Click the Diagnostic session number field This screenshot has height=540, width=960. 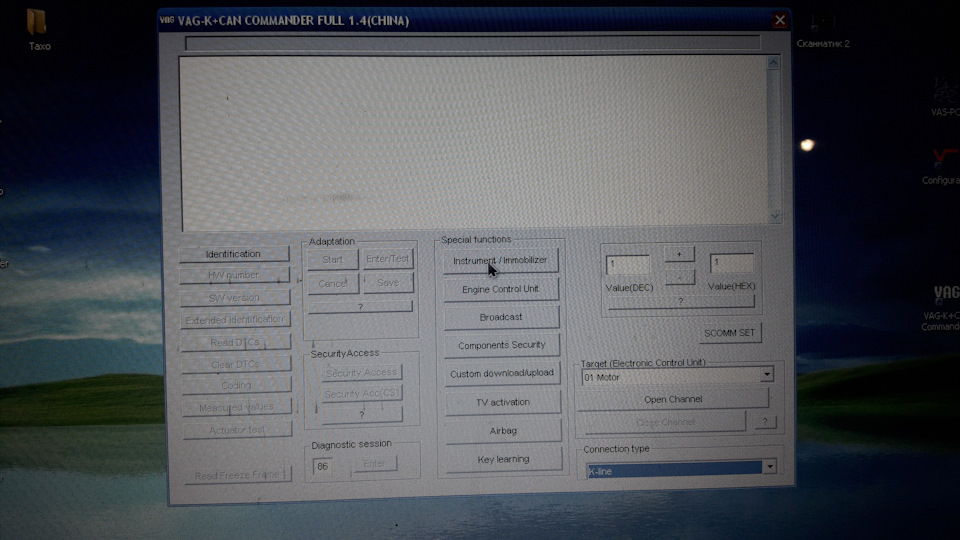point(322,466)
